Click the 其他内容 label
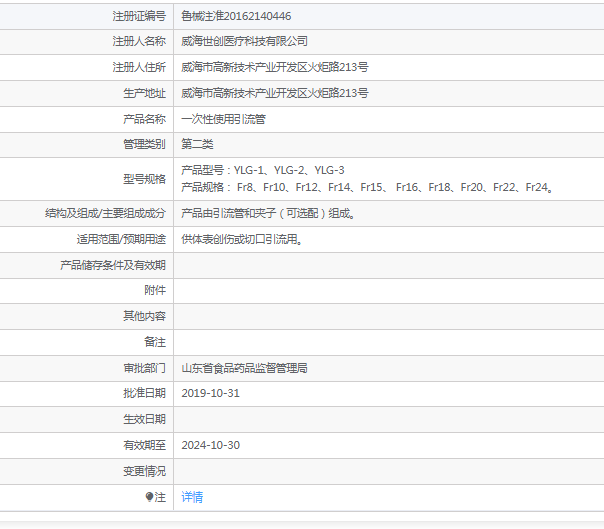 pyautogui.click(x=144, y=316)
